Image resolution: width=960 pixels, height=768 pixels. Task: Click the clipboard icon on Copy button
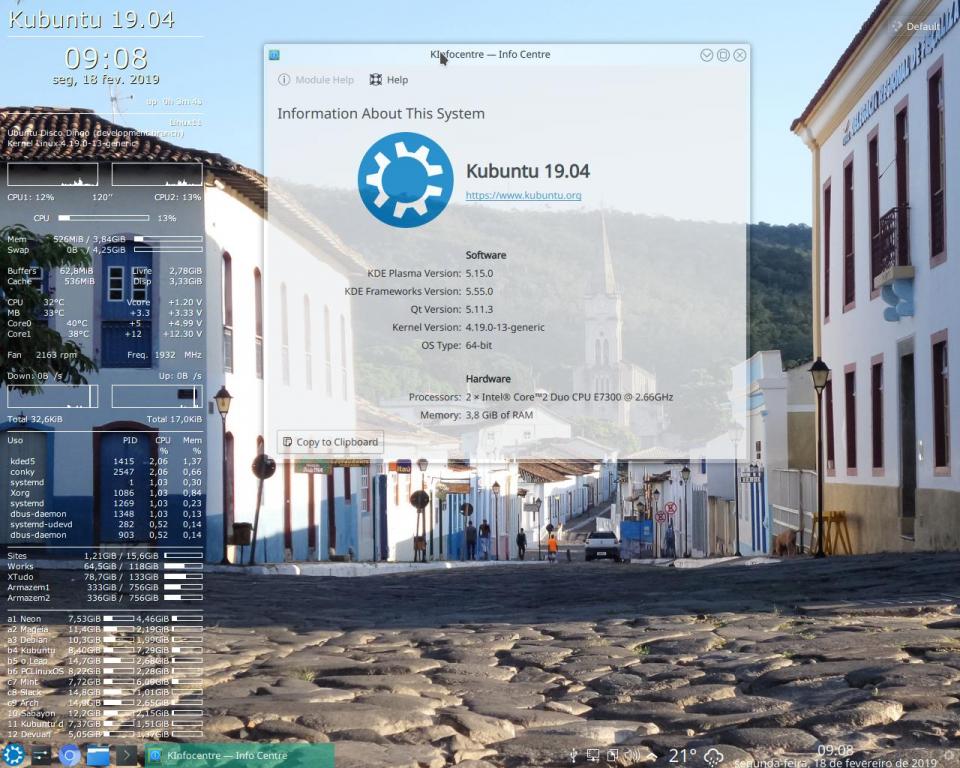click(287, 442)
